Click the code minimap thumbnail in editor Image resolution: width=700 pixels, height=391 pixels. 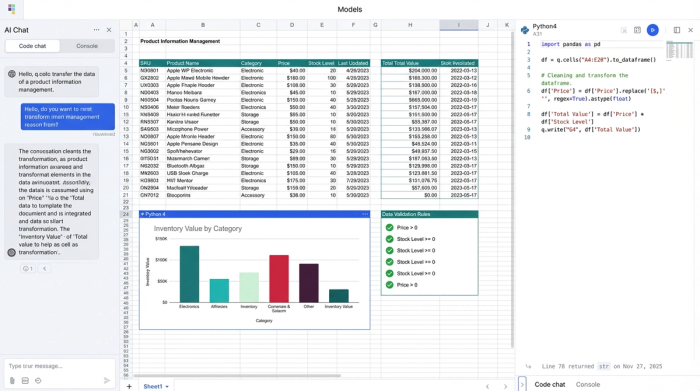[x=679, y=50]
